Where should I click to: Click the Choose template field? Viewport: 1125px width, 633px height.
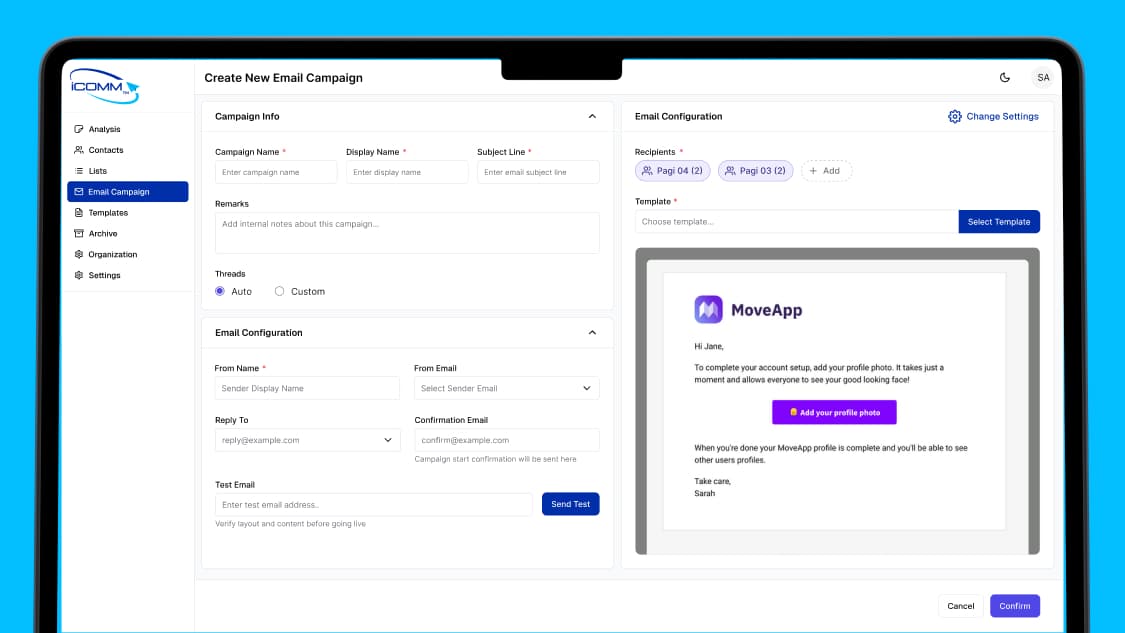click(x=796, y=222)
